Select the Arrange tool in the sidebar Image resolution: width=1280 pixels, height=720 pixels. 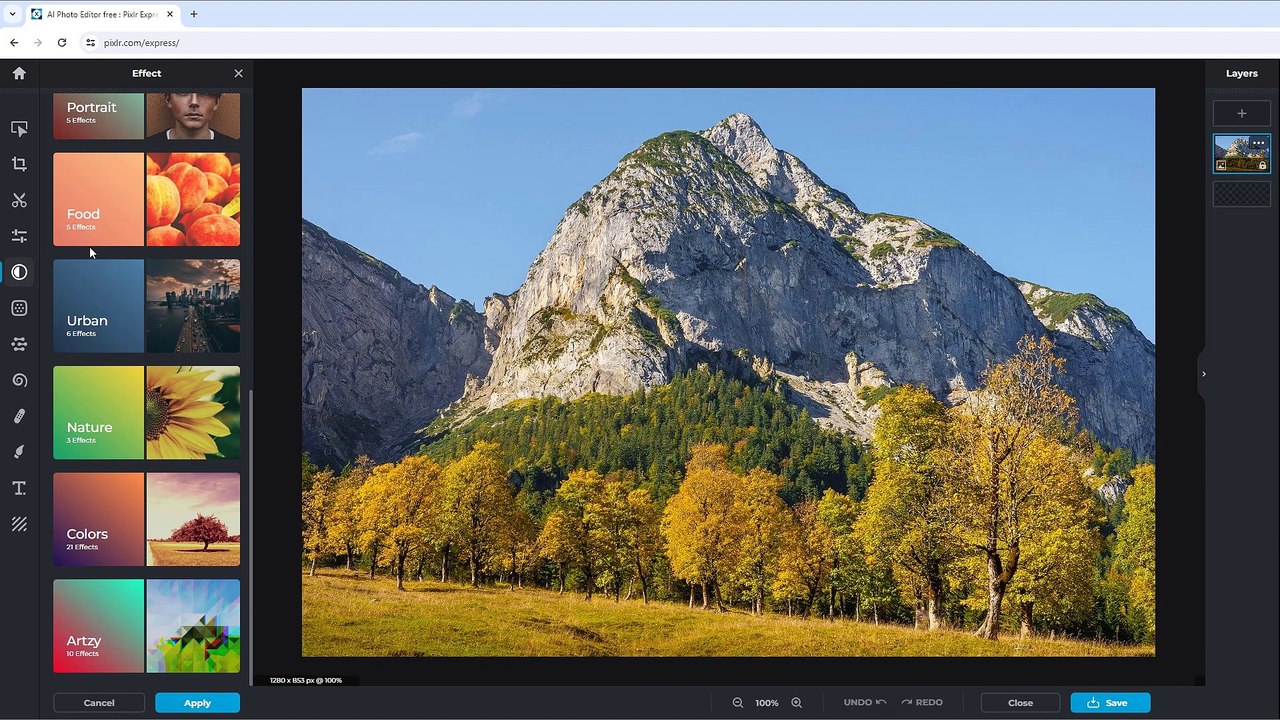click(19, 128)
